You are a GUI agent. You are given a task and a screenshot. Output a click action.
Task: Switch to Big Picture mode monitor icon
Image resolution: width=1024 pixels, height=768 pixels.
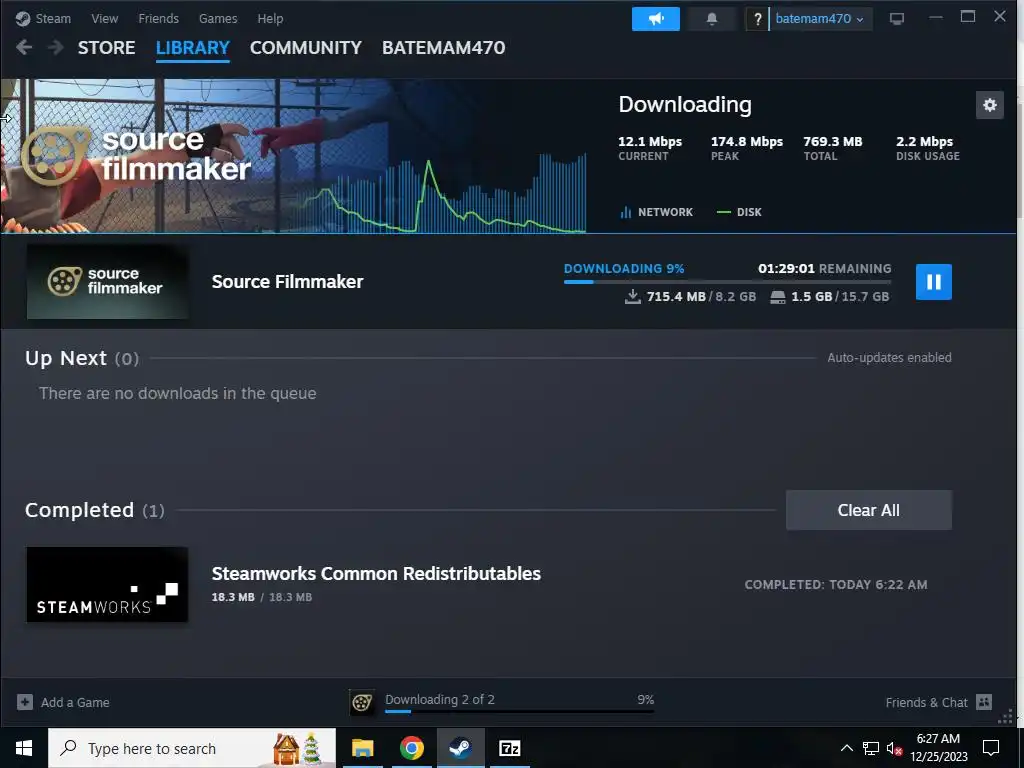(x=897, y=19)
